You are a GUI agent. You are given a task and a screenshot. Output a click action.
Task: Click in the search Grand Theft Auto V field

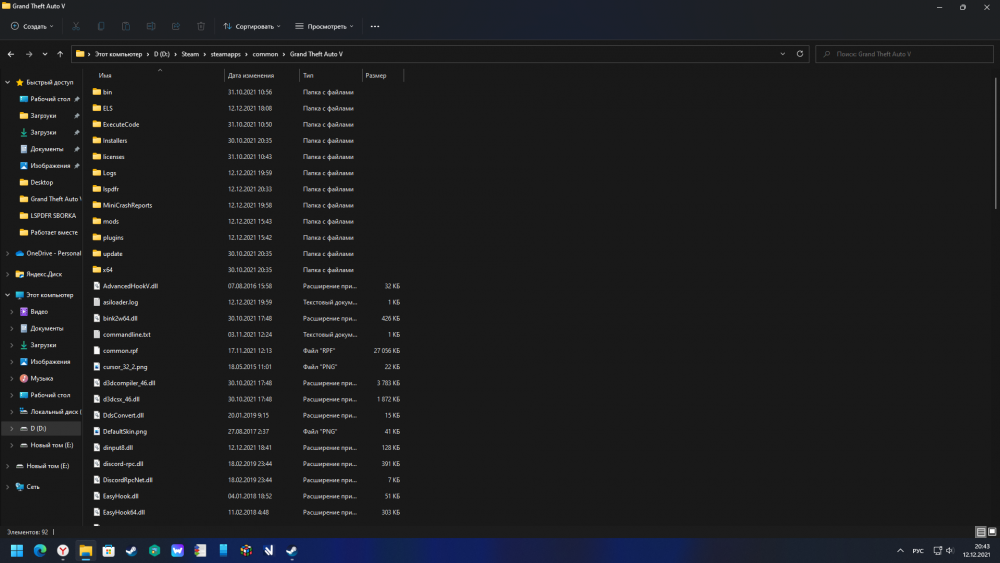[904, 54]
